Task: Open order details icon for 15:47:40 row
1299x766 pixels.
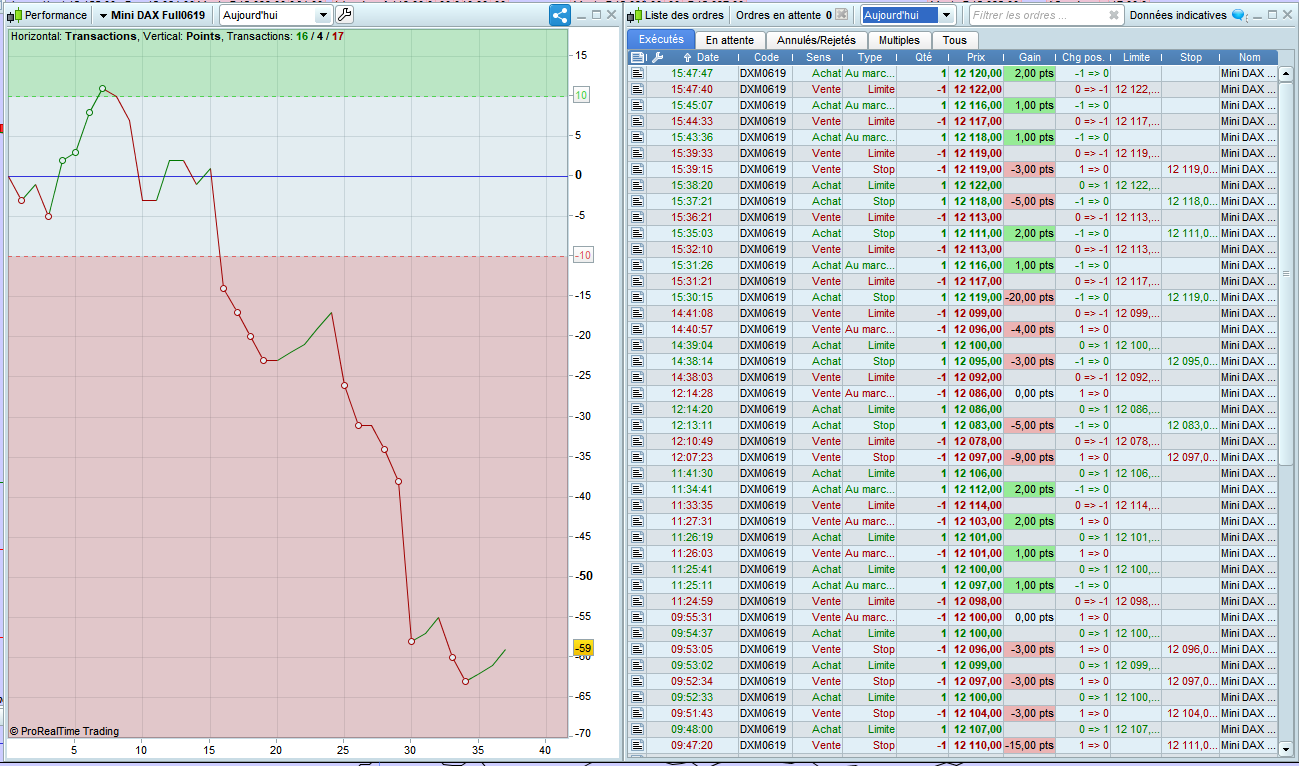Action: (x=637, y=89)
